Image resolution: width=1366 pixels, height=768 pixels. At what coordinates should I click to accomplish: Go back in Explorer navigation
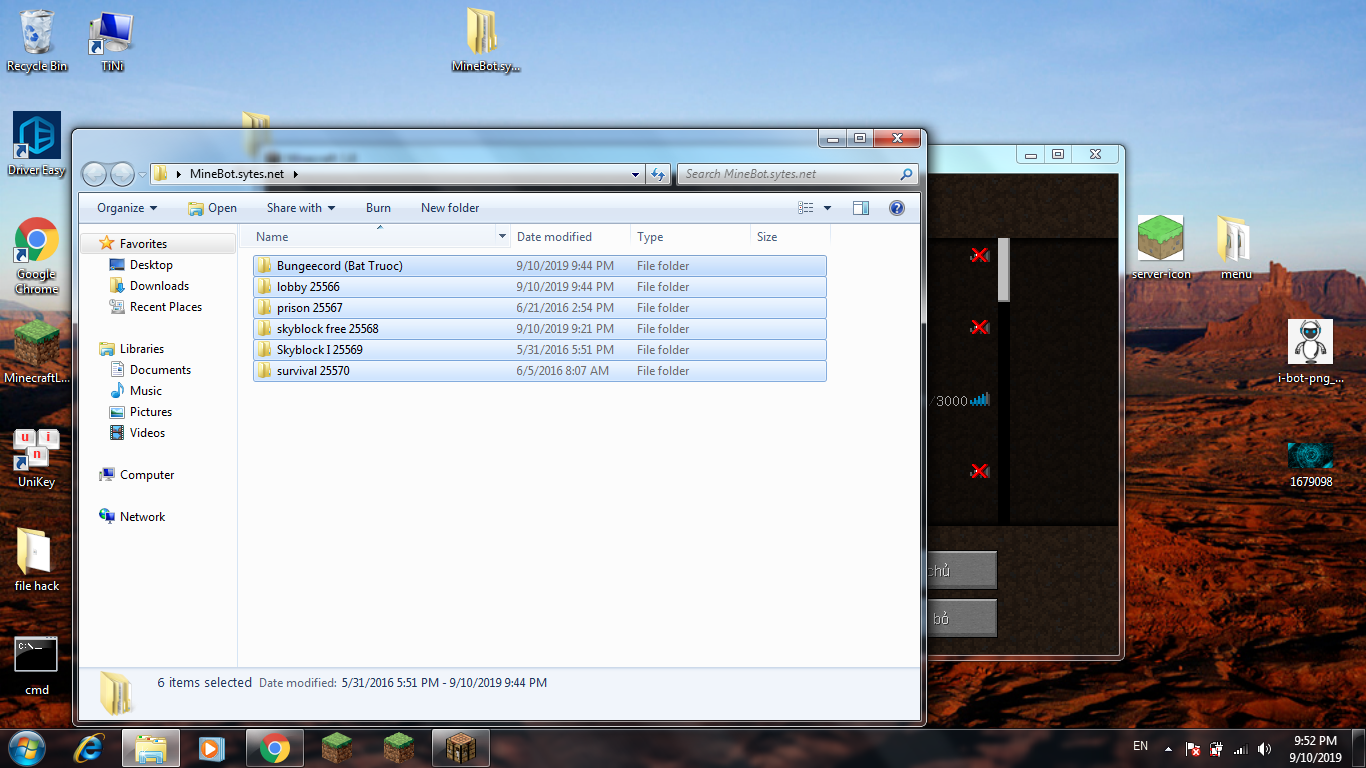tap(94, 174)
